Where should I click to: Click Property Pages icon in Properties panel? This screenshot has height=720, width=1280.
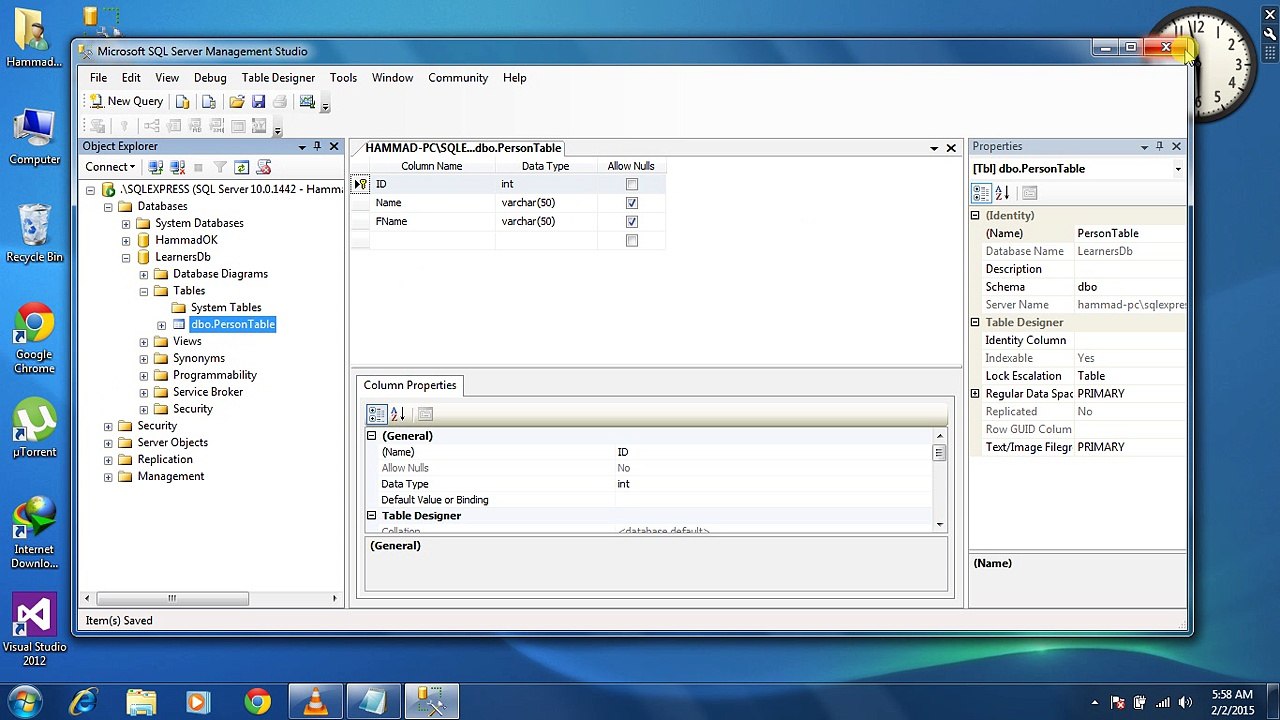[x=1030, y=193]
